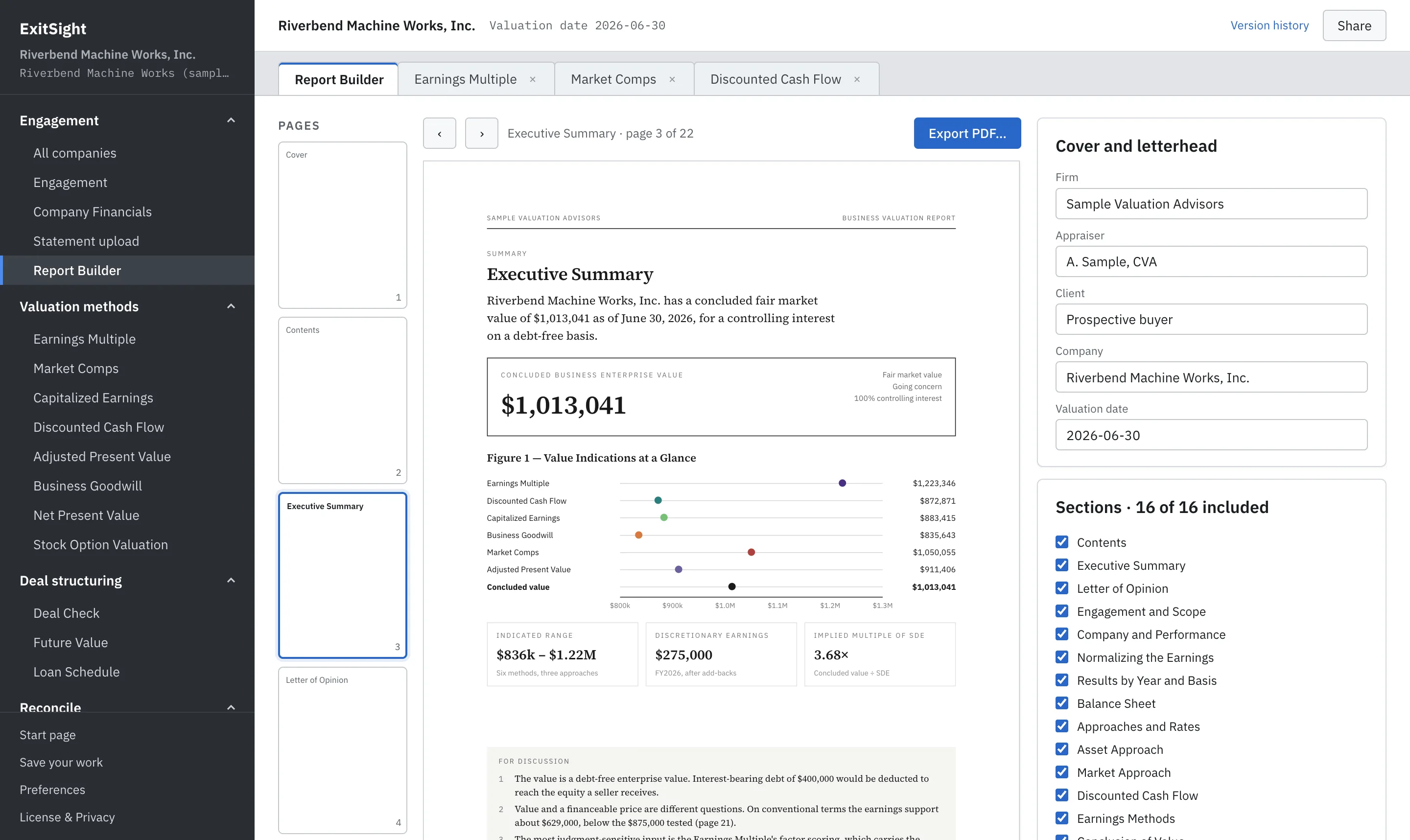Click the Firm input field

pos(1211,204)
